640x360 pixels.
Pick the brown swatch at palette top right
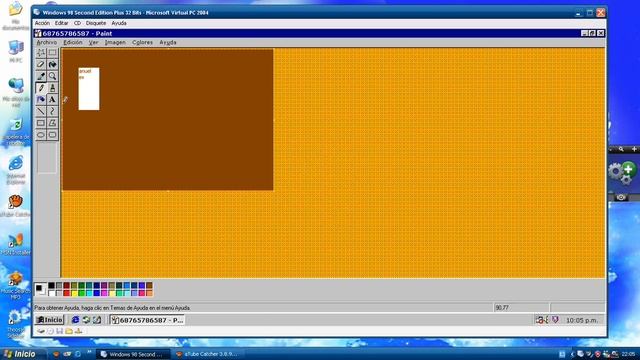[x=149, y=286]
